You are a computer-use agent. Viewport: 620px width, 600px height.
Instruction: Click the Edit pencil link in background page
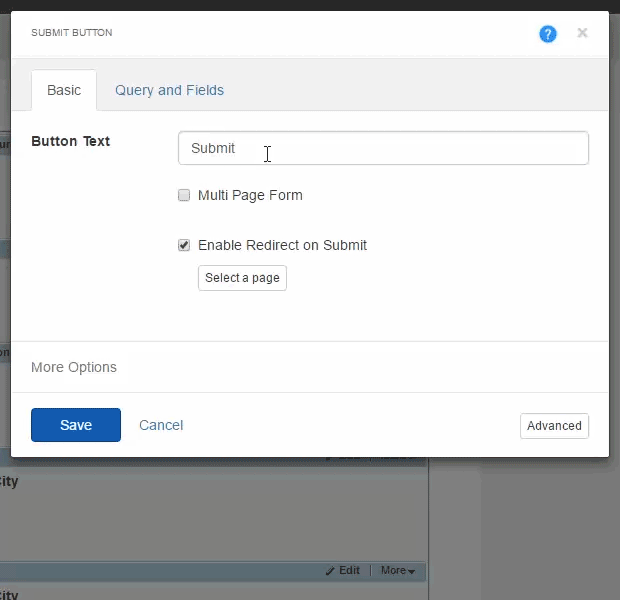(343, 570)
